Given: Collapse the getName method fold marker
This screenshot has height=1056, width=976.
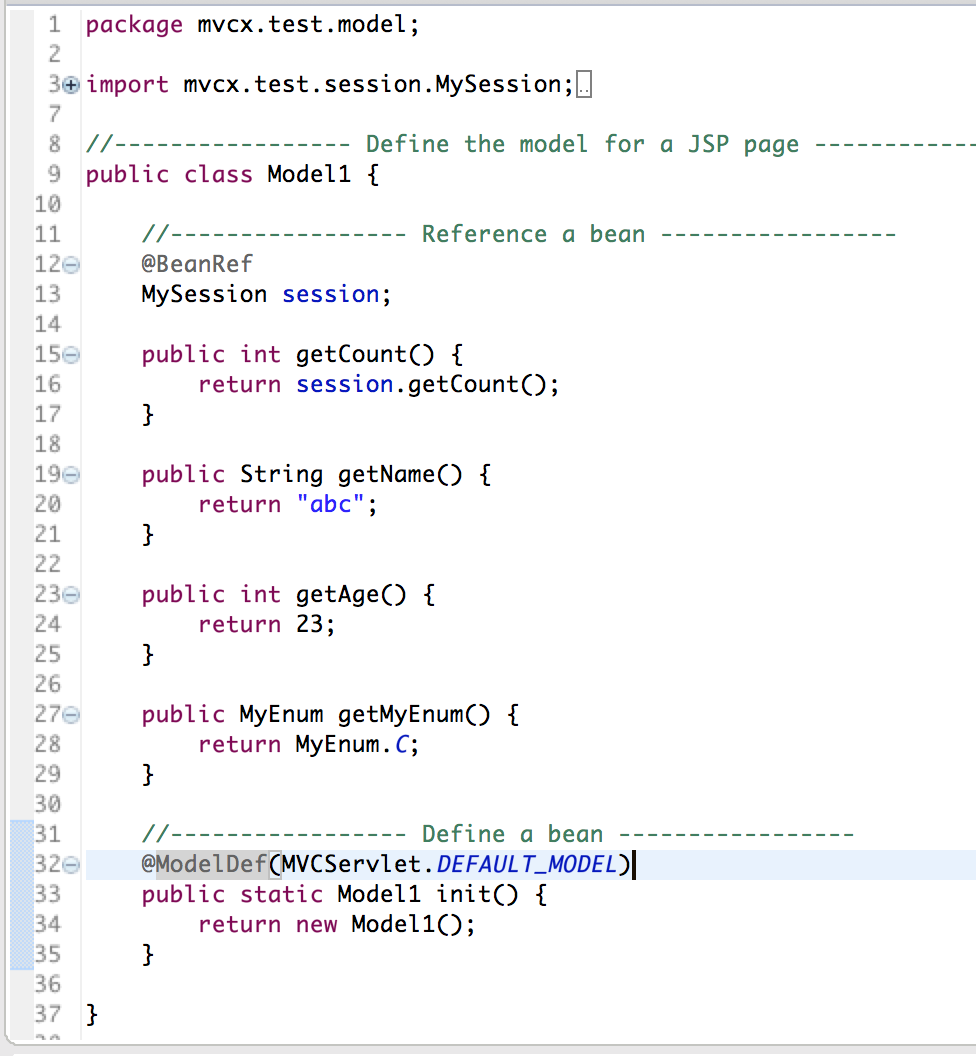Looking at the screenshot, I should tap(69, 476).
